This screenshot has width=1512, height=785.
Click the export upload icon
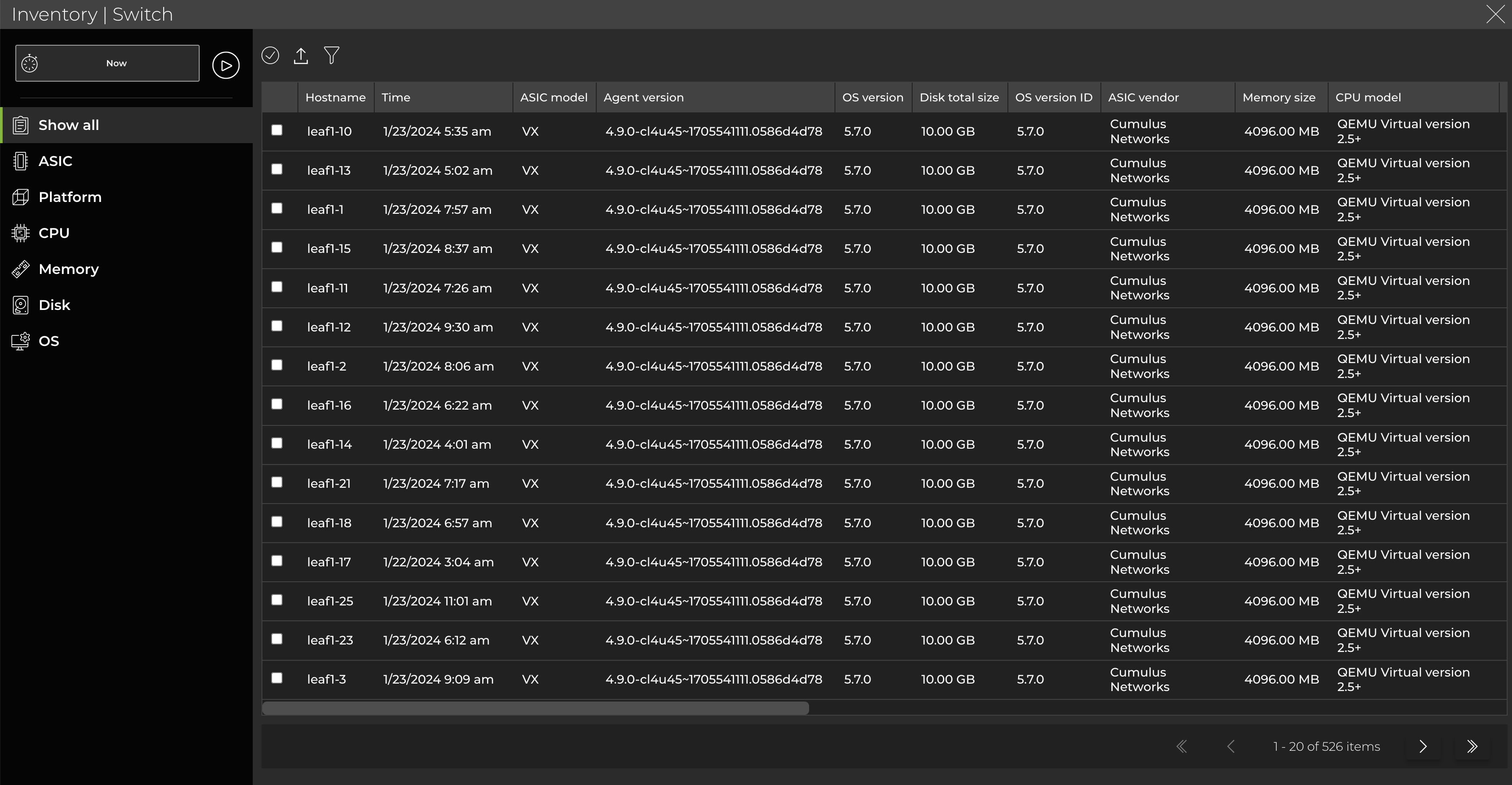pos(301,56)
